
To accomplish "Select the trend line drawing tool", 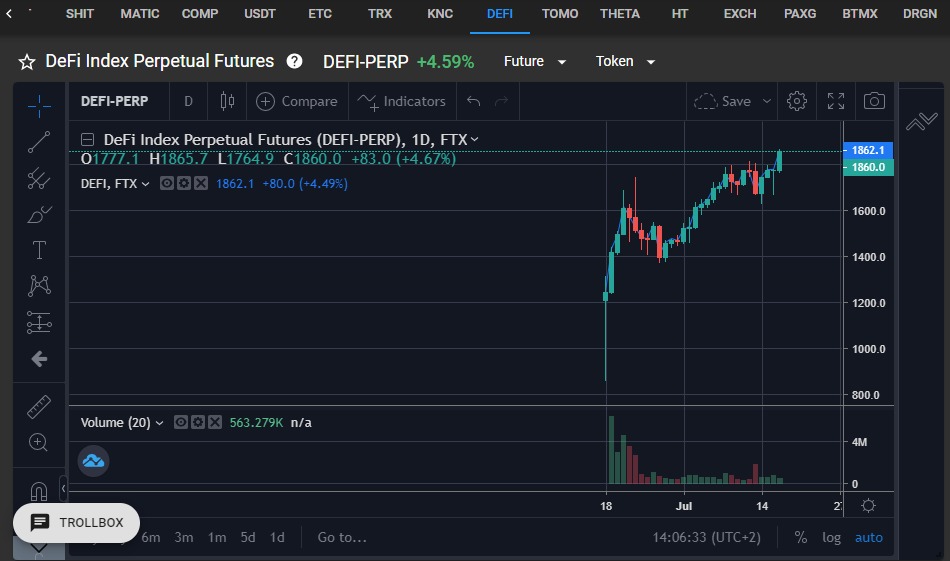I will tap(39, 142).
